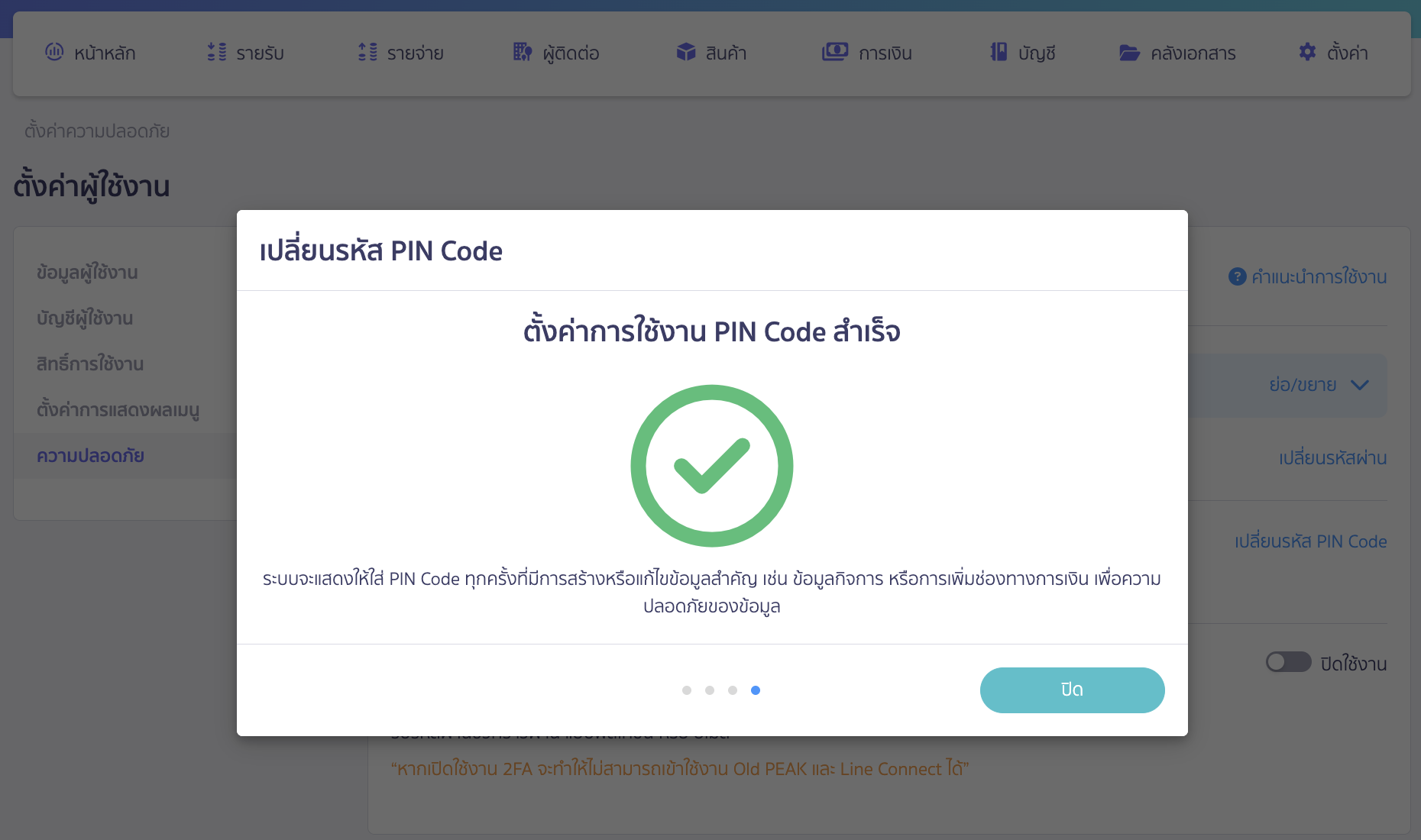Click the first carousel dot in dialog
Screen dimensions: 1421x840
687,690
